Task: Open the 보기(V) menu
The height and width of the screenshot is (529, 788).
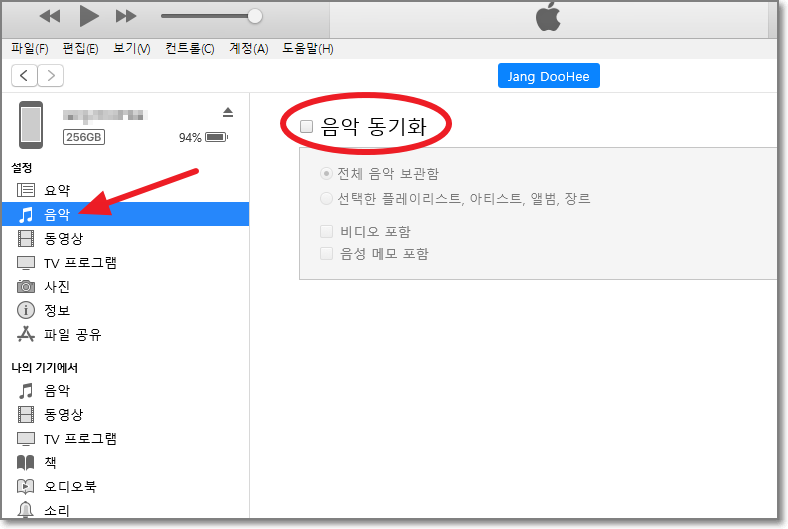Action: (x=132, y=49)
